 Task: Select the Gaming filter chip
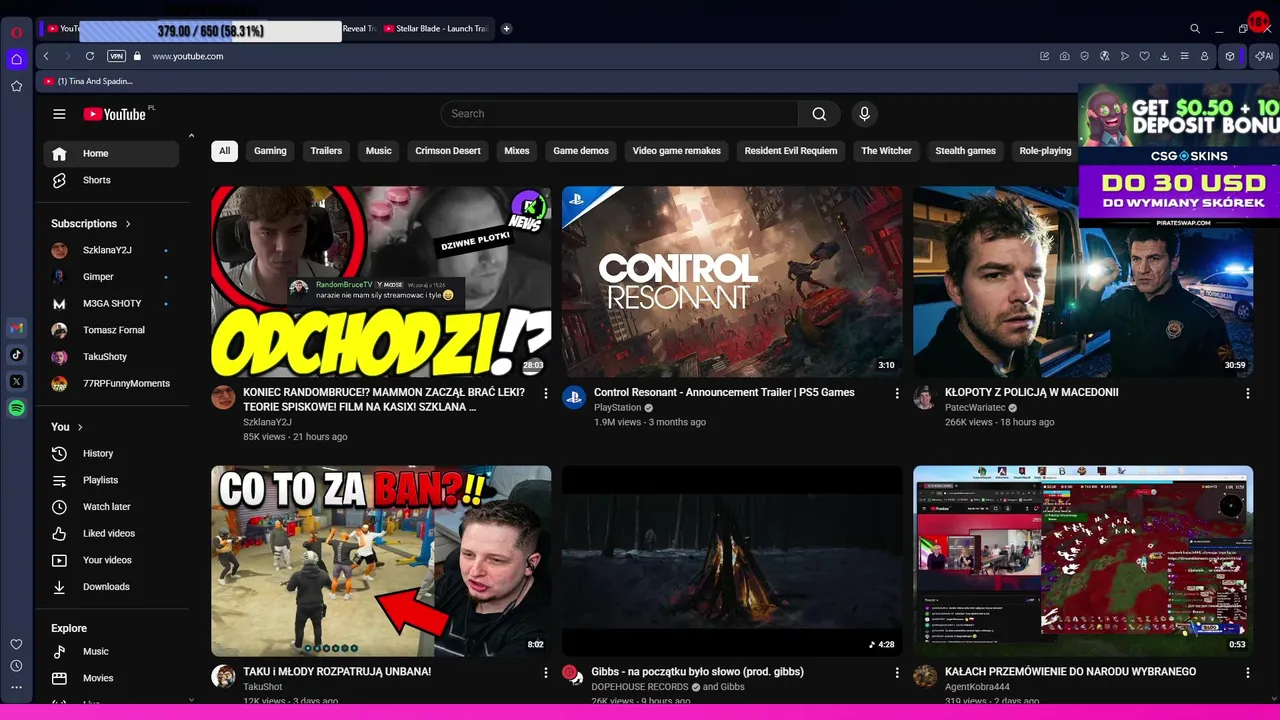click(270, 151)
